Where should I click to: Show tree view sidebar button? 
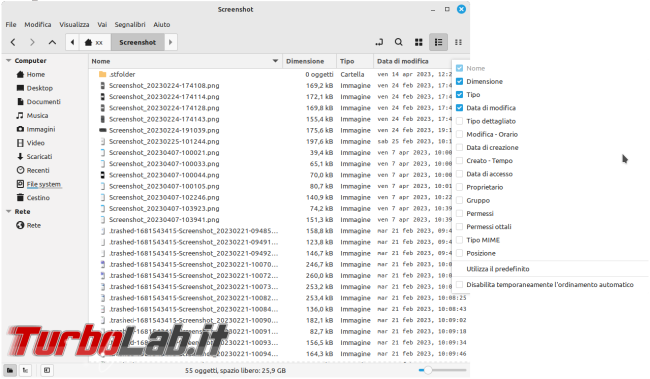[25, 370]
